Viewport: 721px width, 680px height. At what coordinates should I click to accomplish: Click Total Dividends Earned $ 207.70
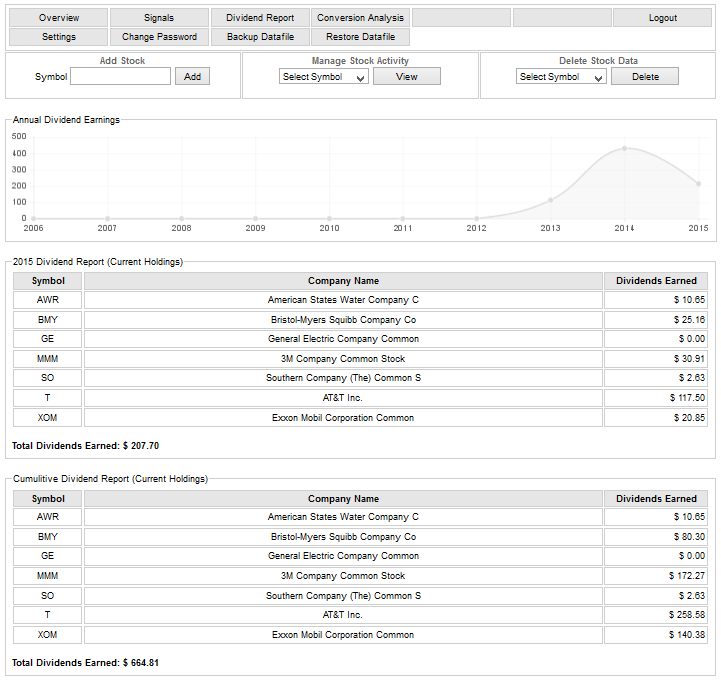point(86,446)
